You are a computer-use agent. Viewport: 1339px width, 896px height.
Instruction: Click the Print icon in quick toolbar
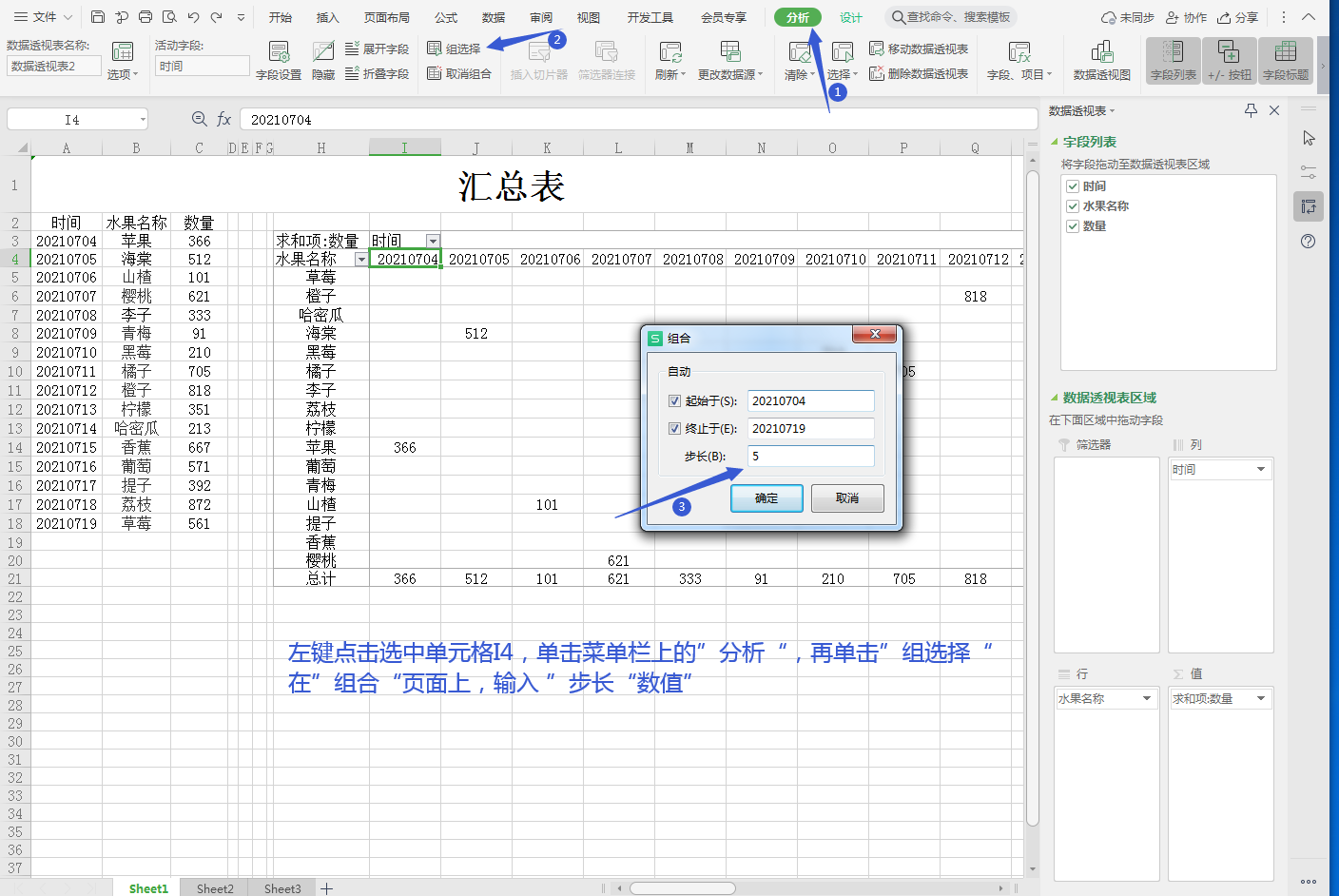click(146, 17)
